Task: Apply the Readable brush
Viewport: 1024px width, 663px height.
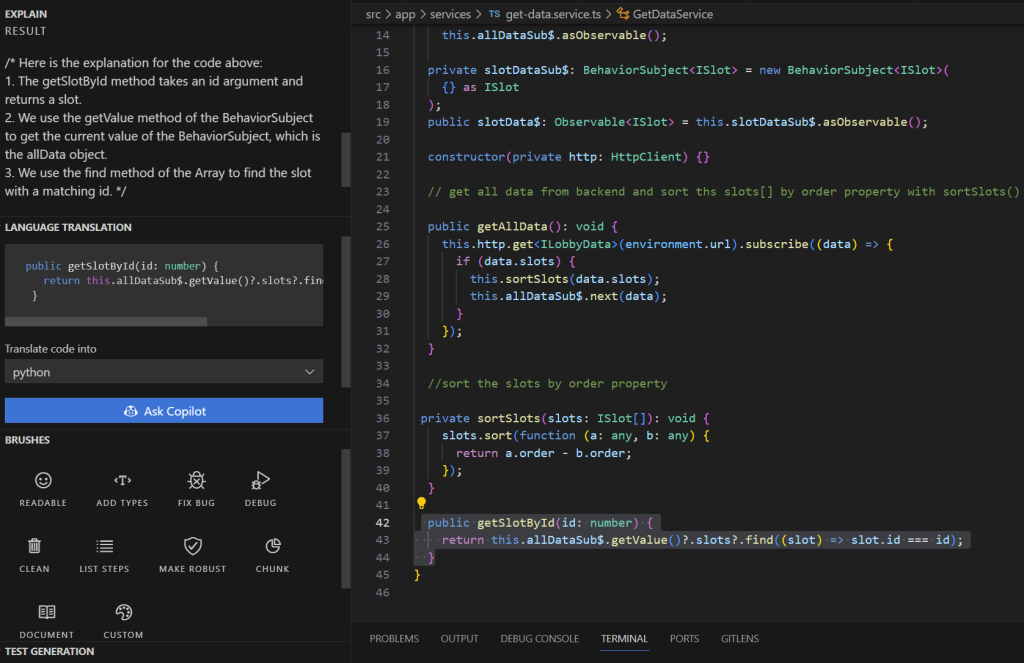Action: coord(43,488)
